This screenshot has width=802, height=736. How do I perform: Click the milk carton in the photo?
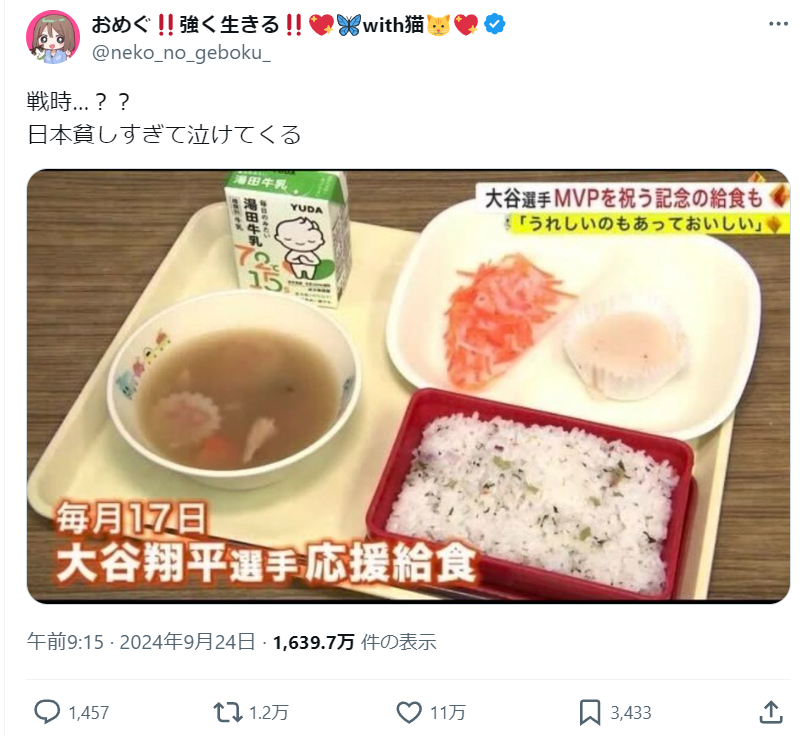coord(288,239)
